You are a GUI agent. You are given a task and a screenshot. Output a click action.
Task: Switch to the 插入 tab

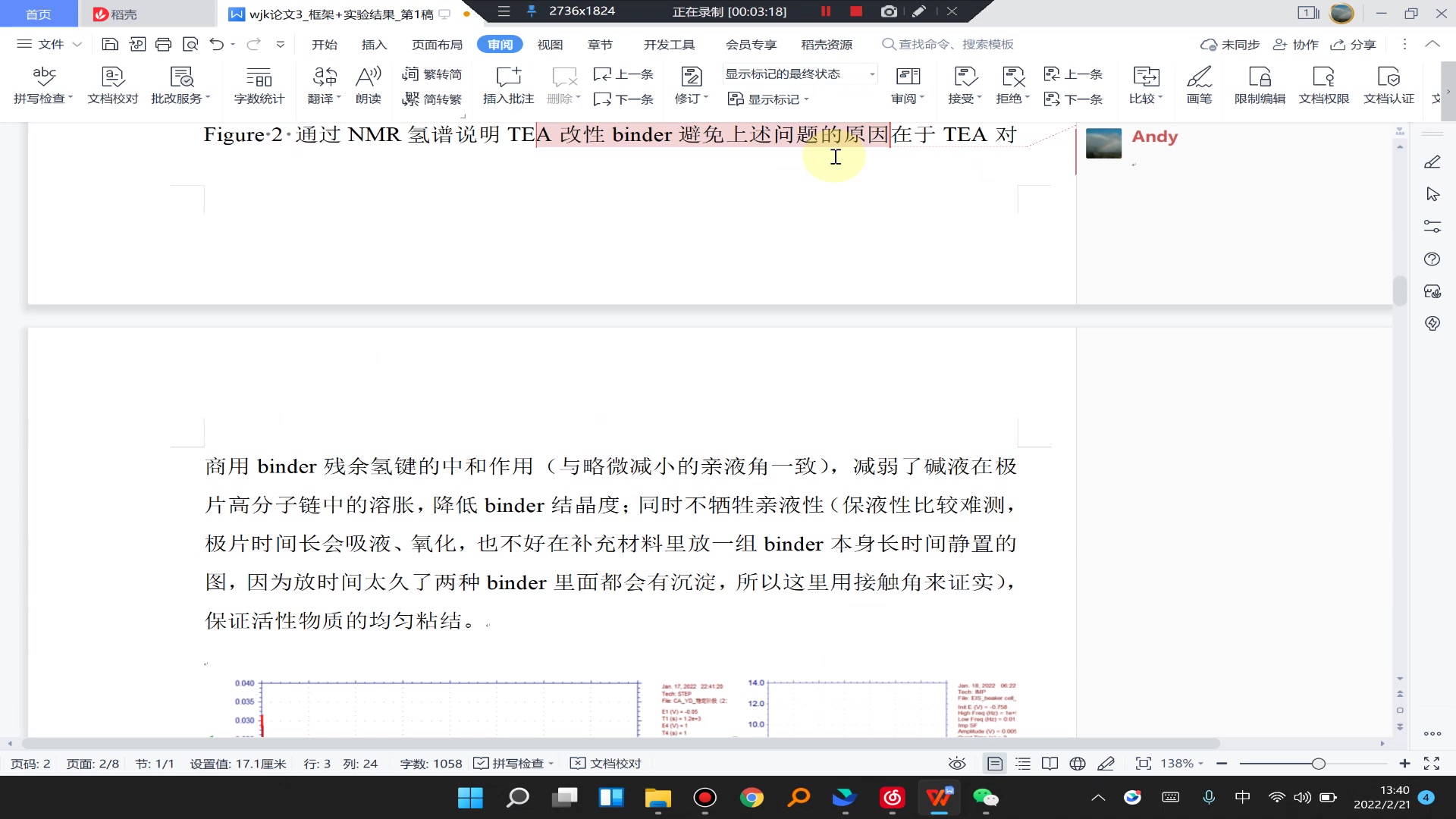click(374, 45)
